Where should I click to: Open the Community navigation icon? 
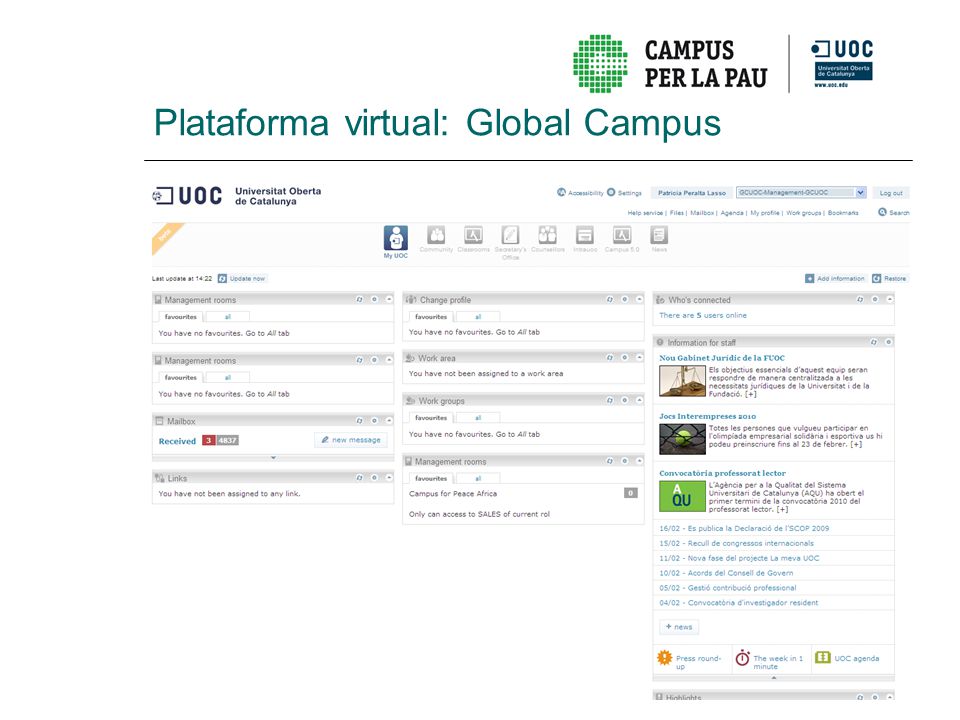(437, 235)
